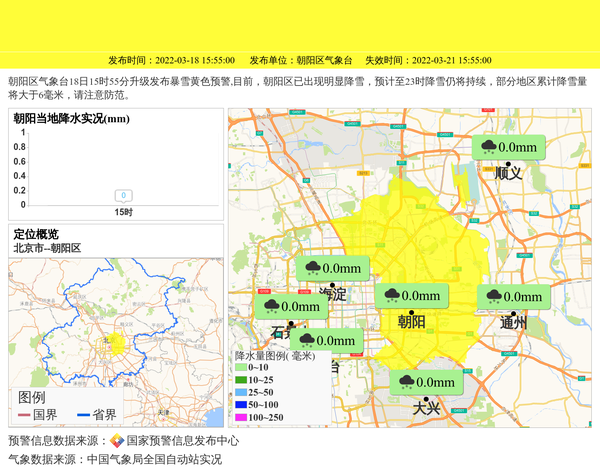Click the snow cloud icon above 大兴
Screen dimensions: 600x471
(406, 382)
